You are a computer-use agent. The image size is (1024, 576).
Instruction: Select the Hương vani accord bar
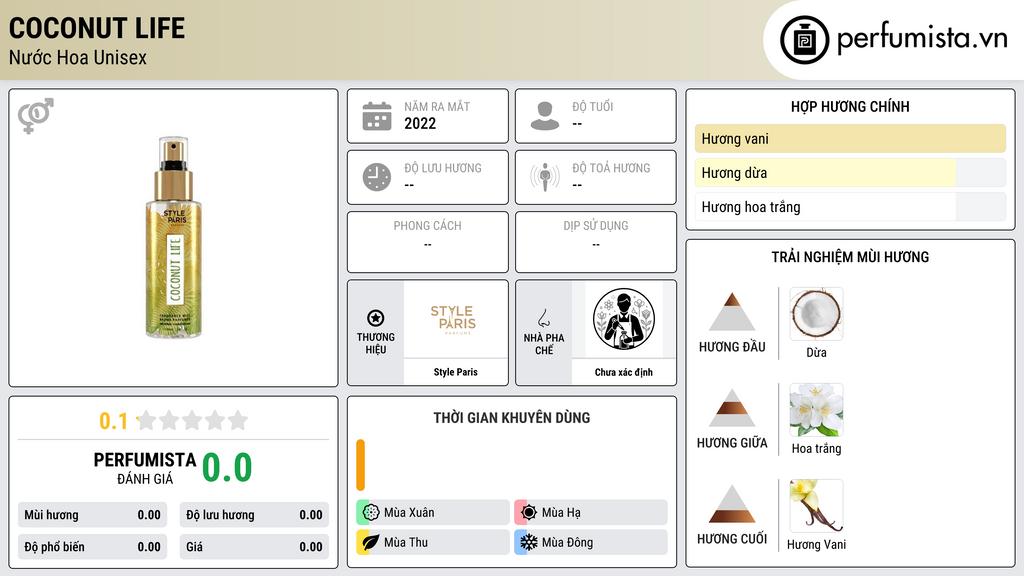point(850,138)
